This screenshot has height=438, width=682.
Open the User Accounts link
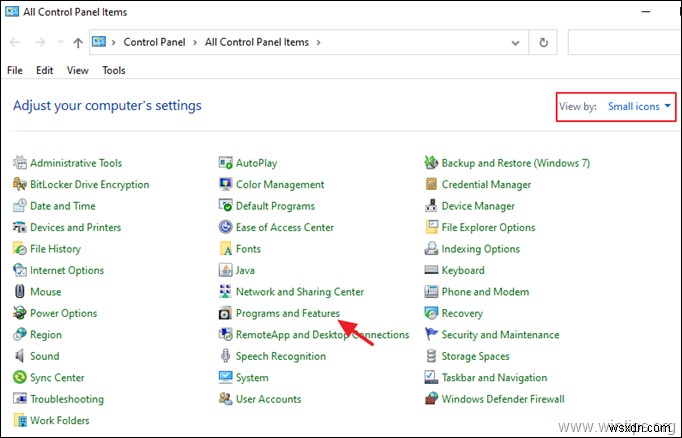[268, 400]
